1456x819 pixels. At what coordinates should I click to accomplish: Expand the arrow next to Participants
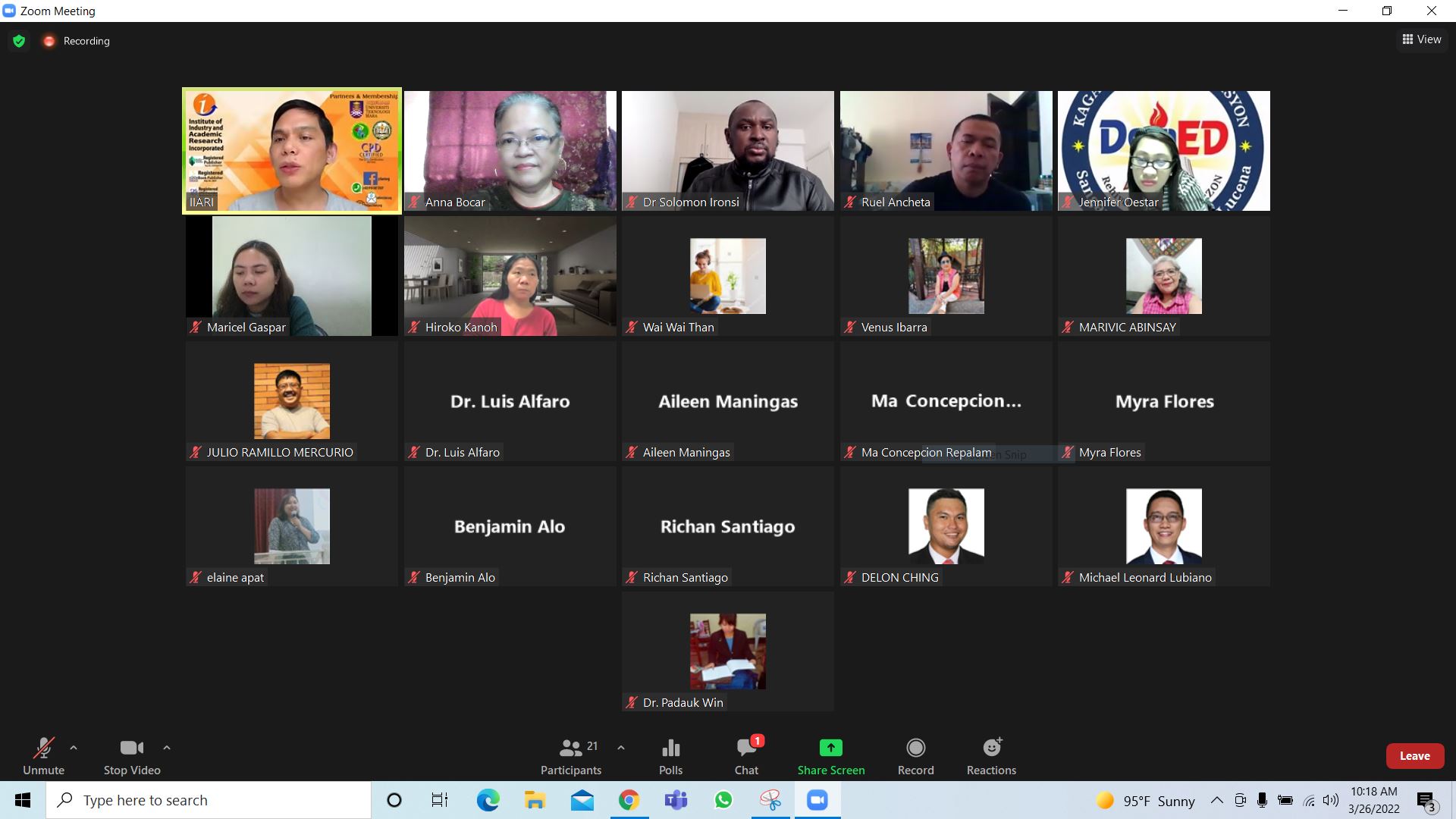coord(621,748)
